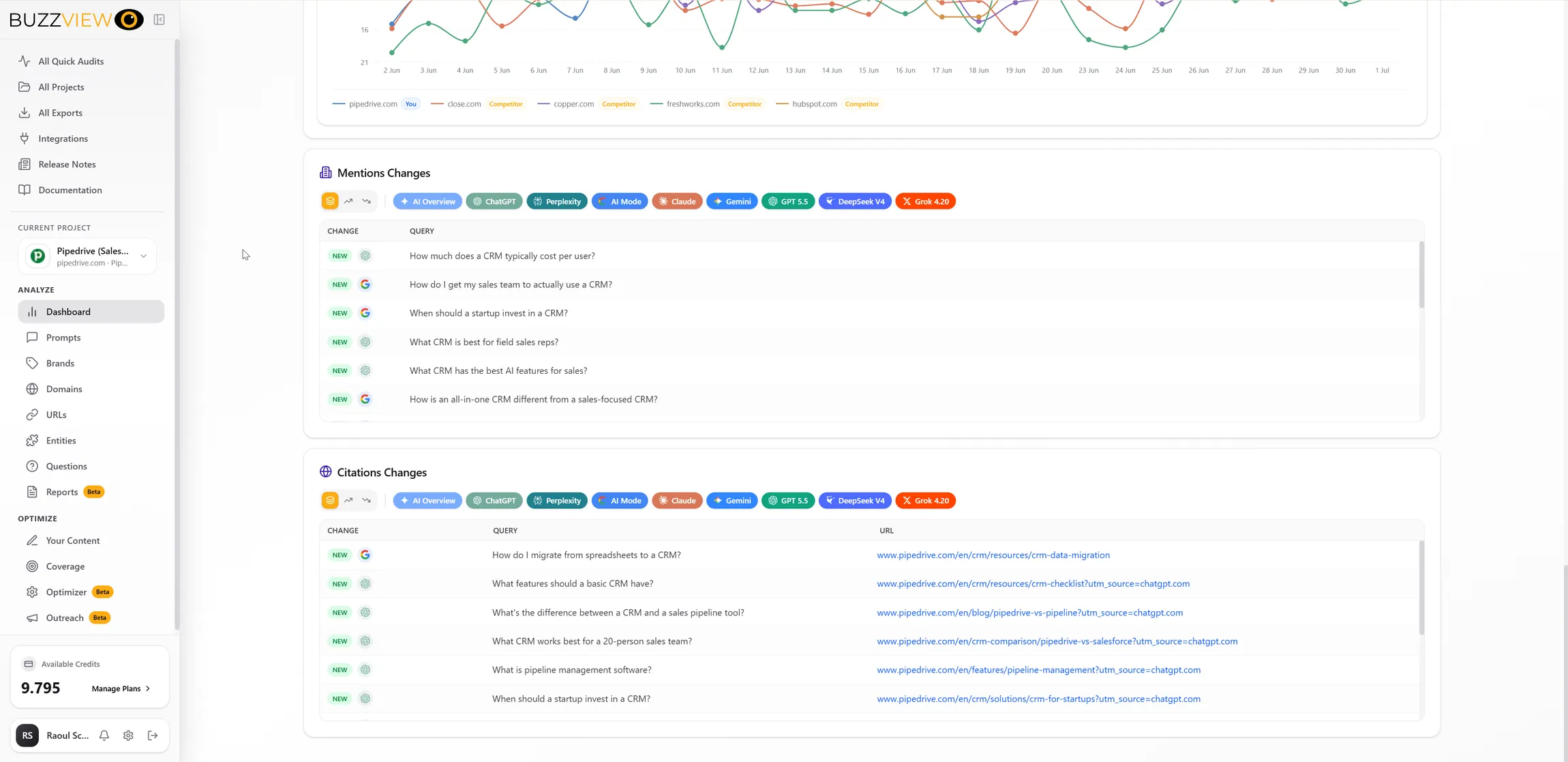
Task: Open Release Notes
Action: pos(67,164)
